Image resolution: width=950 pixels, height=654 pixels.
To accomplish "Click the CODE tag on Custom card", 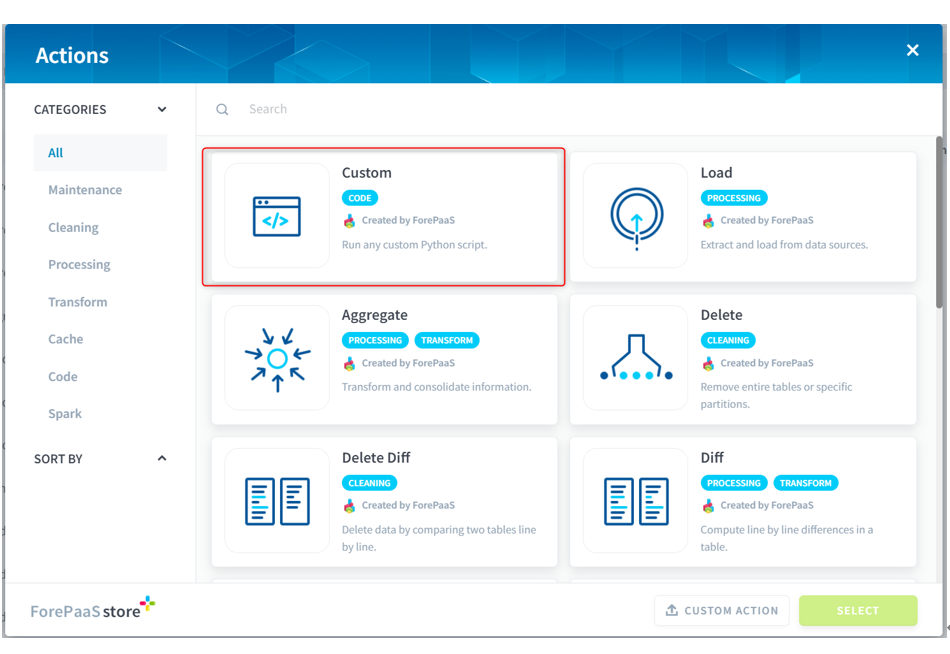I will (360, 198).
